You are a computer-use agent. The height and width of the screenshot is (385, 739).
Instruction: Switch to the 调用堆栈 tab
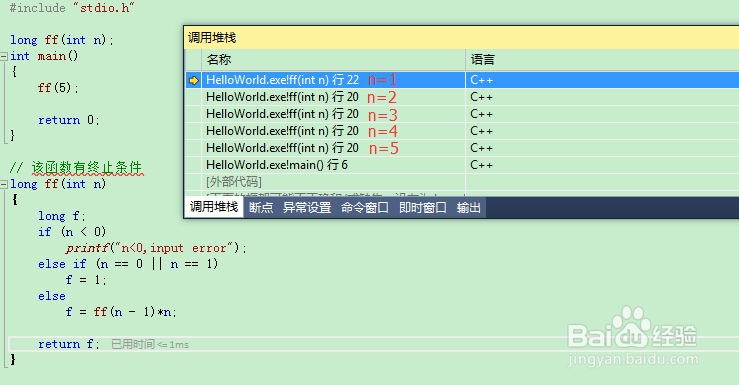[x=214, y=207]
